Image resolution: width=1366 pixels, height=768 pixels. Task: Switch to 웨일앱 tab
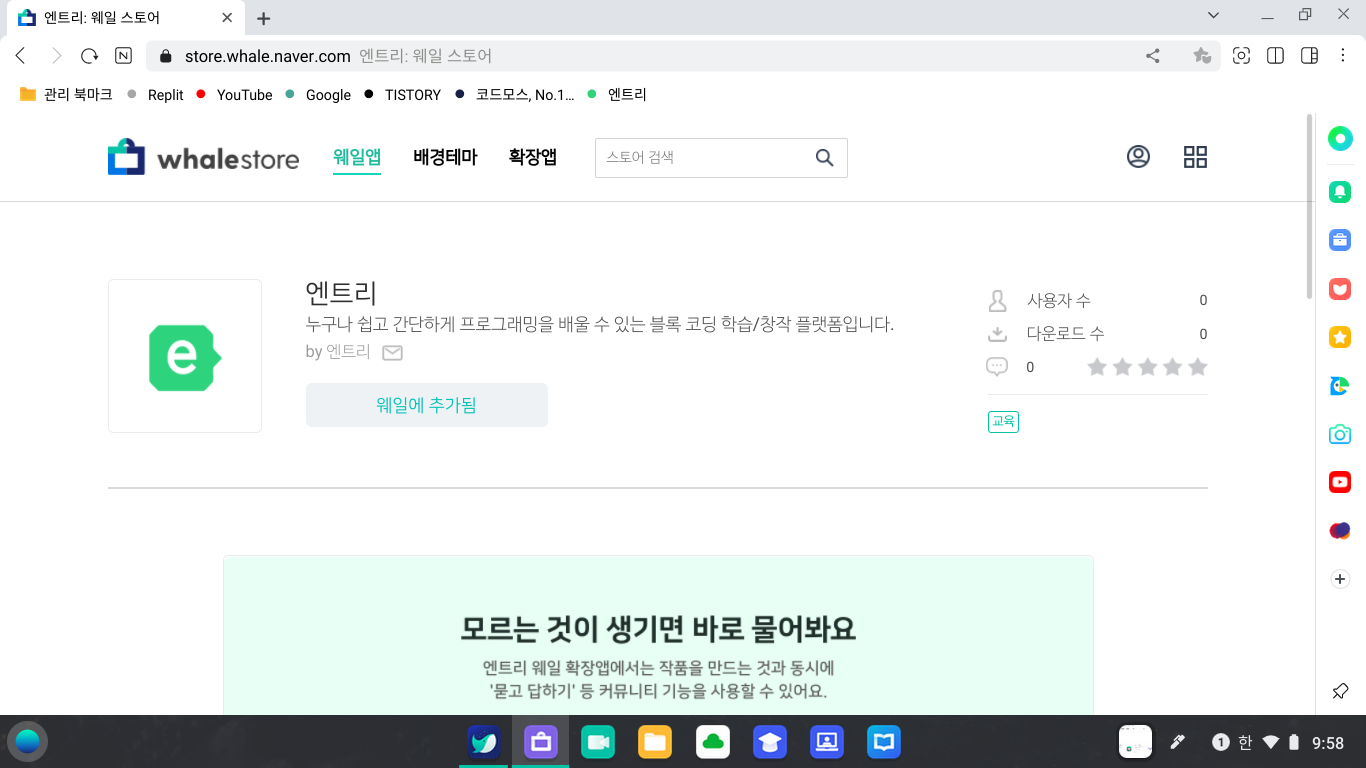(357, 157)
